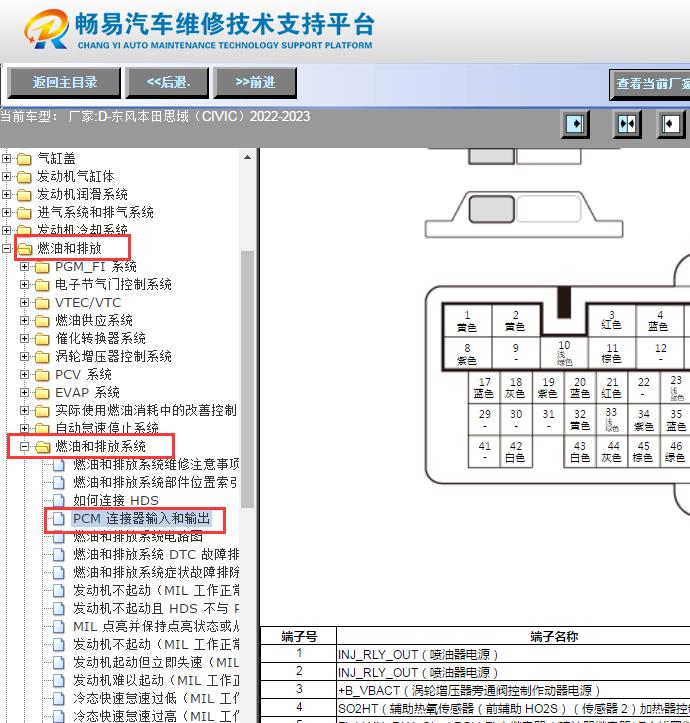The height and width of the screenshot is (723, 690).
Task: Click the split-both-panes layout icon
Action: point(627,124)
